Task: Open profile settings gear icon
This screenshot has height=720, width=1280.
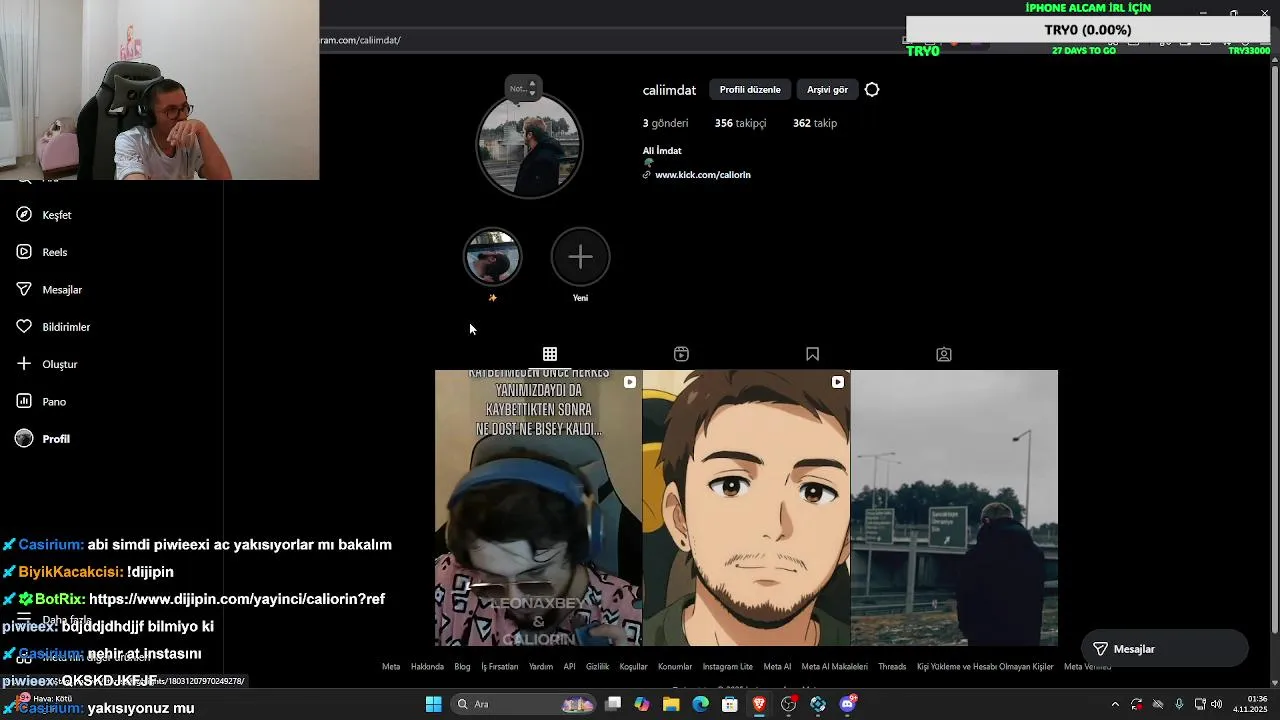Action: tap(872, 90)
